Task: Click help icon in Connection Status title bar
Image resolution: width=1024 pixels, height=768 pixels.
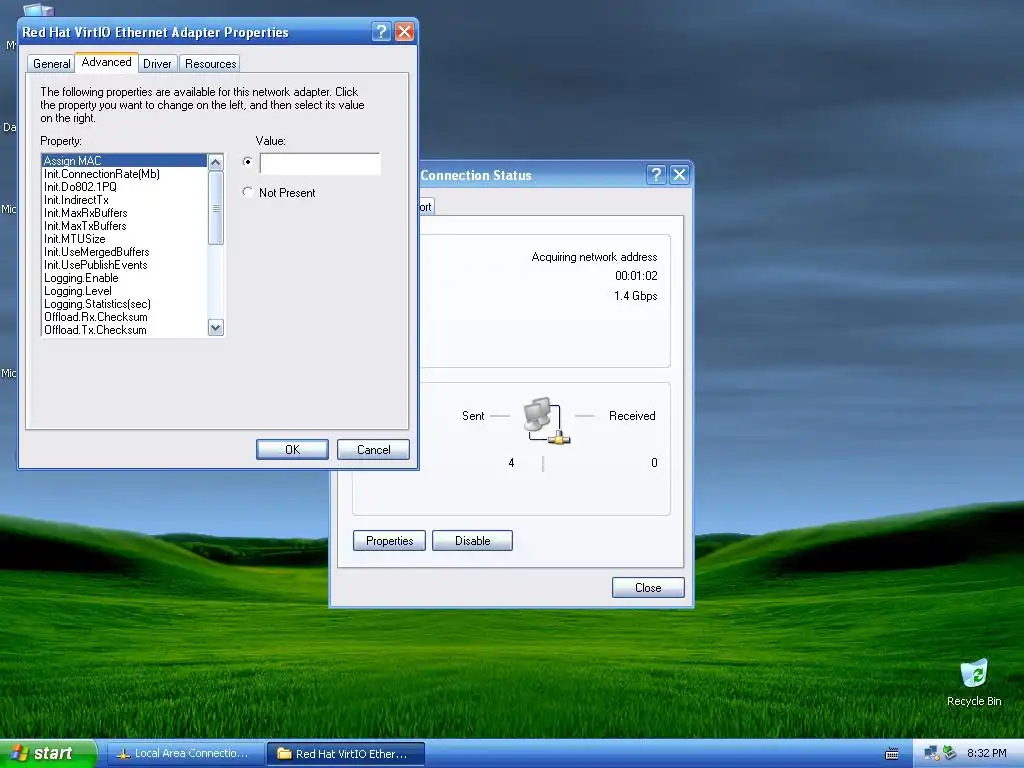Action: point(656,174)
